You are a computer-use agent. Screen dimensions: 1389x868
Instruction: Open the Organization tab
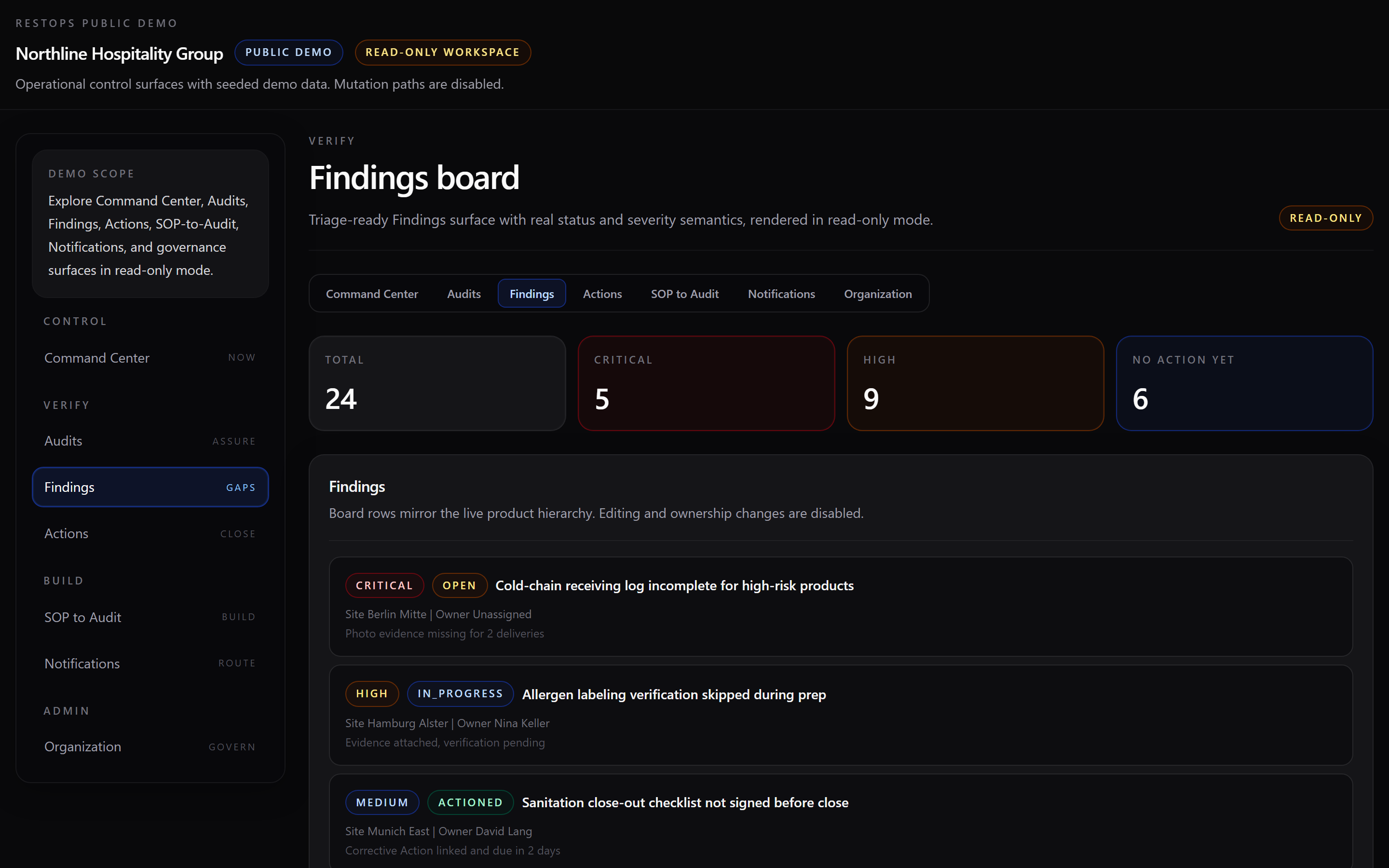878,293
